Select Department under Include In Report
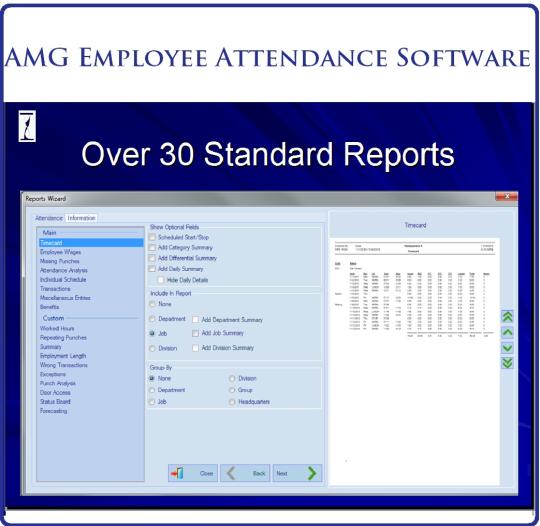540x526 pixels. point(152,319)
